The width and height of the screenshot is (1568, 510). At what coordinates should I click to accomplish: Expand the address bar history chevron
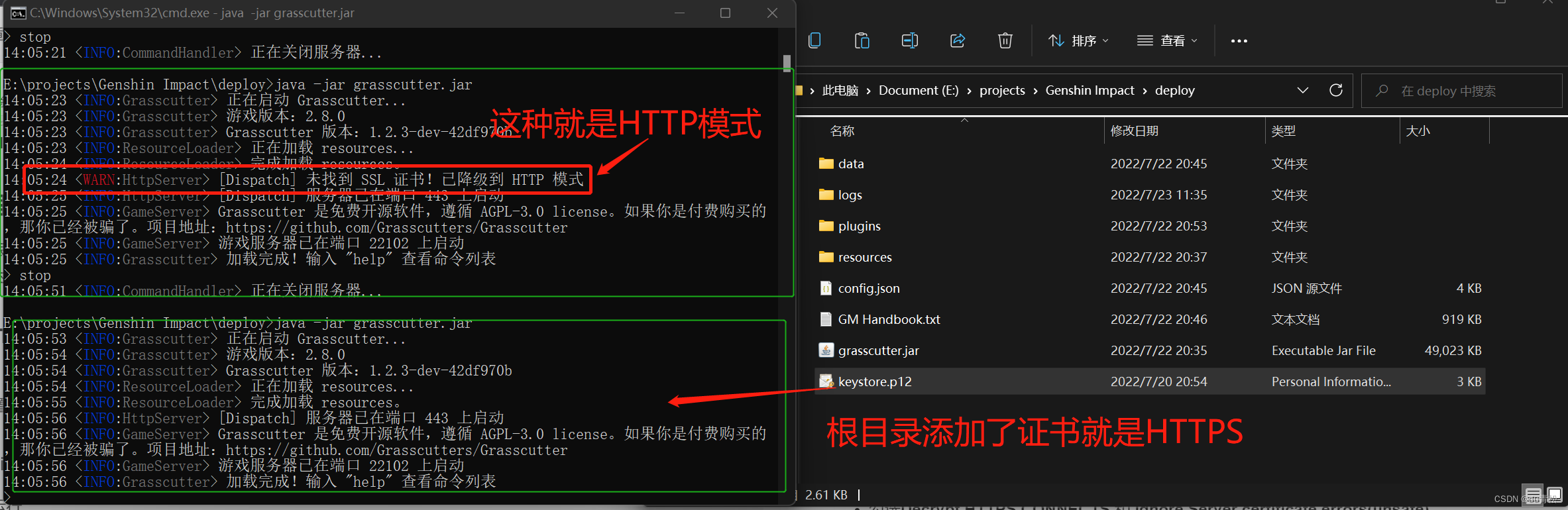pyautogui.click(x=1302, y=90)
